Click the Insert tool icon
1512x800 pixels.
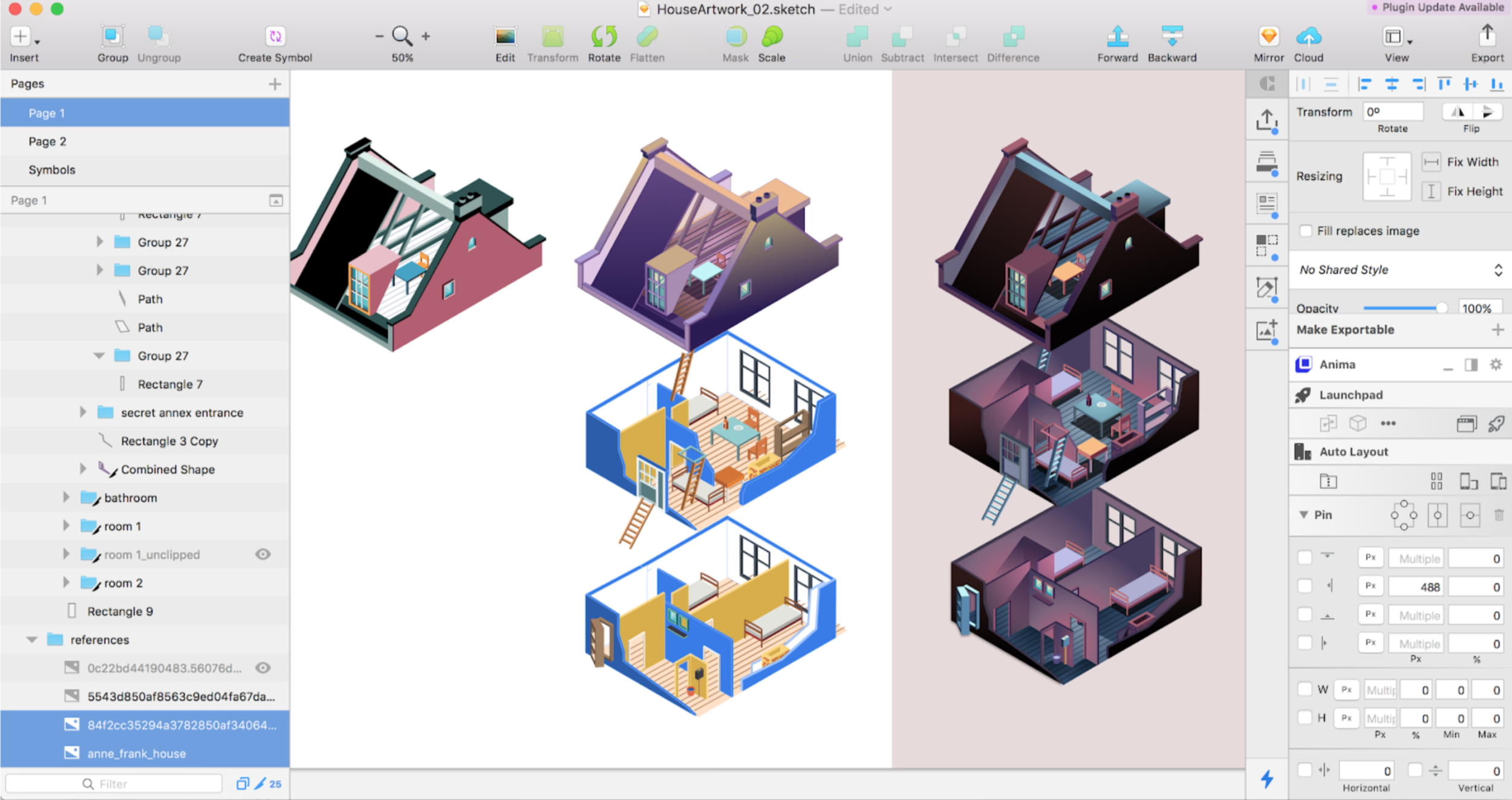21,37
